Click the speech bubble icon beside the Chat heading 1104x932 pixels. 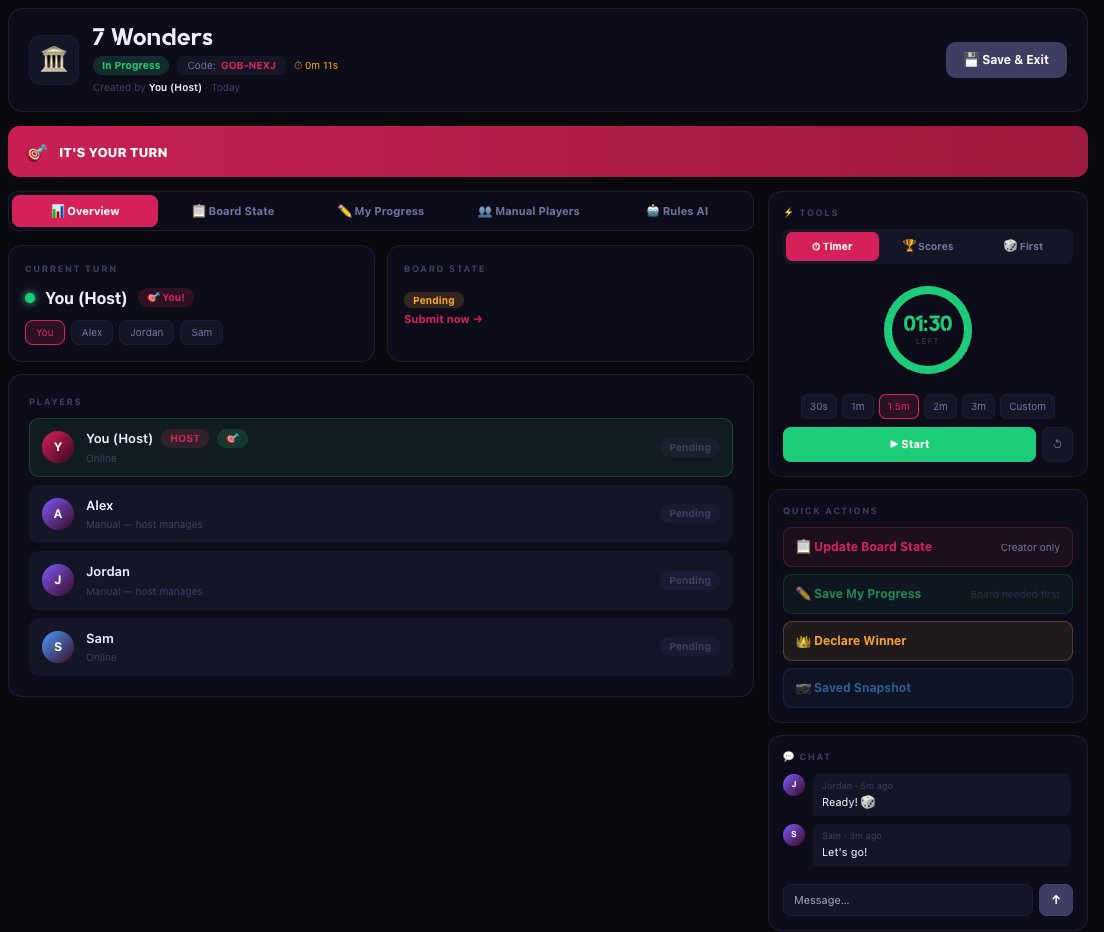click(789, 757)
